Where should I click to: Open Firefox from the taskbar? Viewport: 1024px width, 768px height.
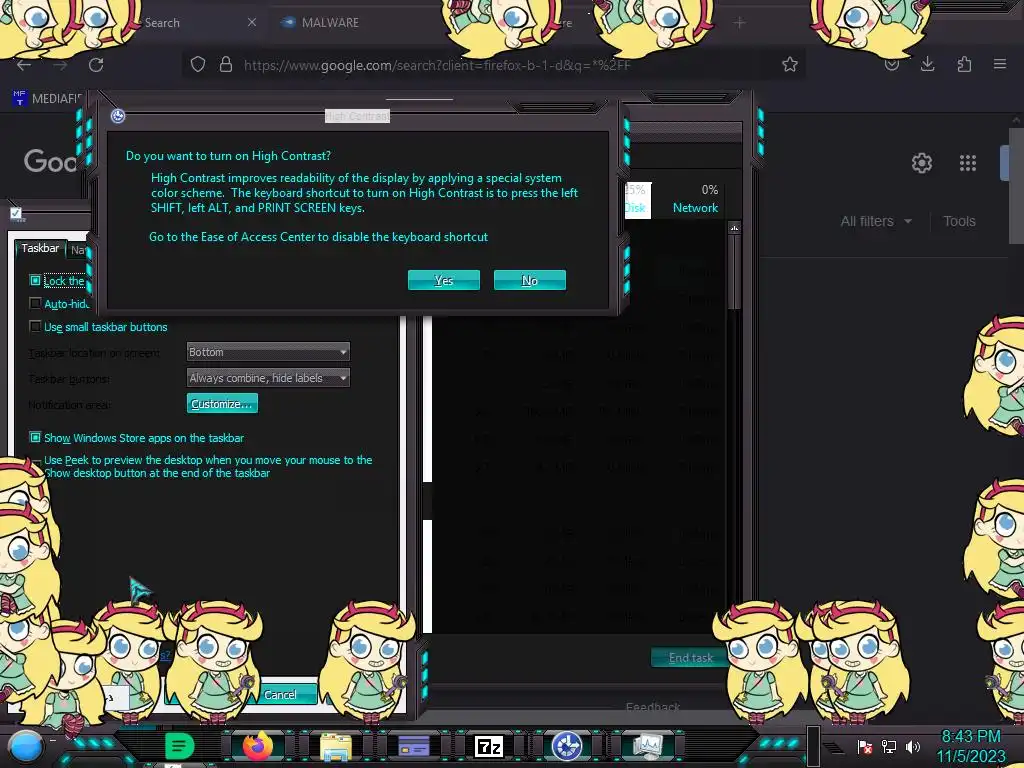tap(258, 746)
